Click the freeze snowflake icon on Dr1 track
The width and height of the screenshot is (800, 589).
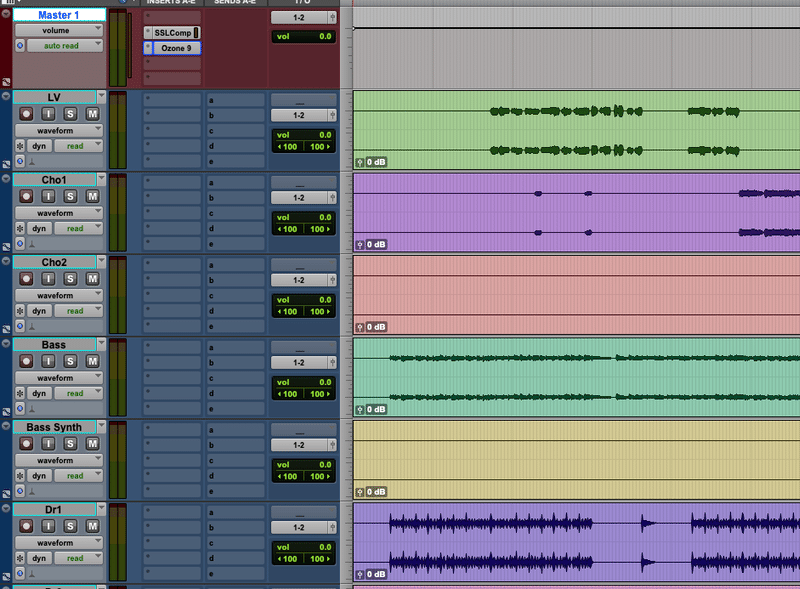(20, 558)
